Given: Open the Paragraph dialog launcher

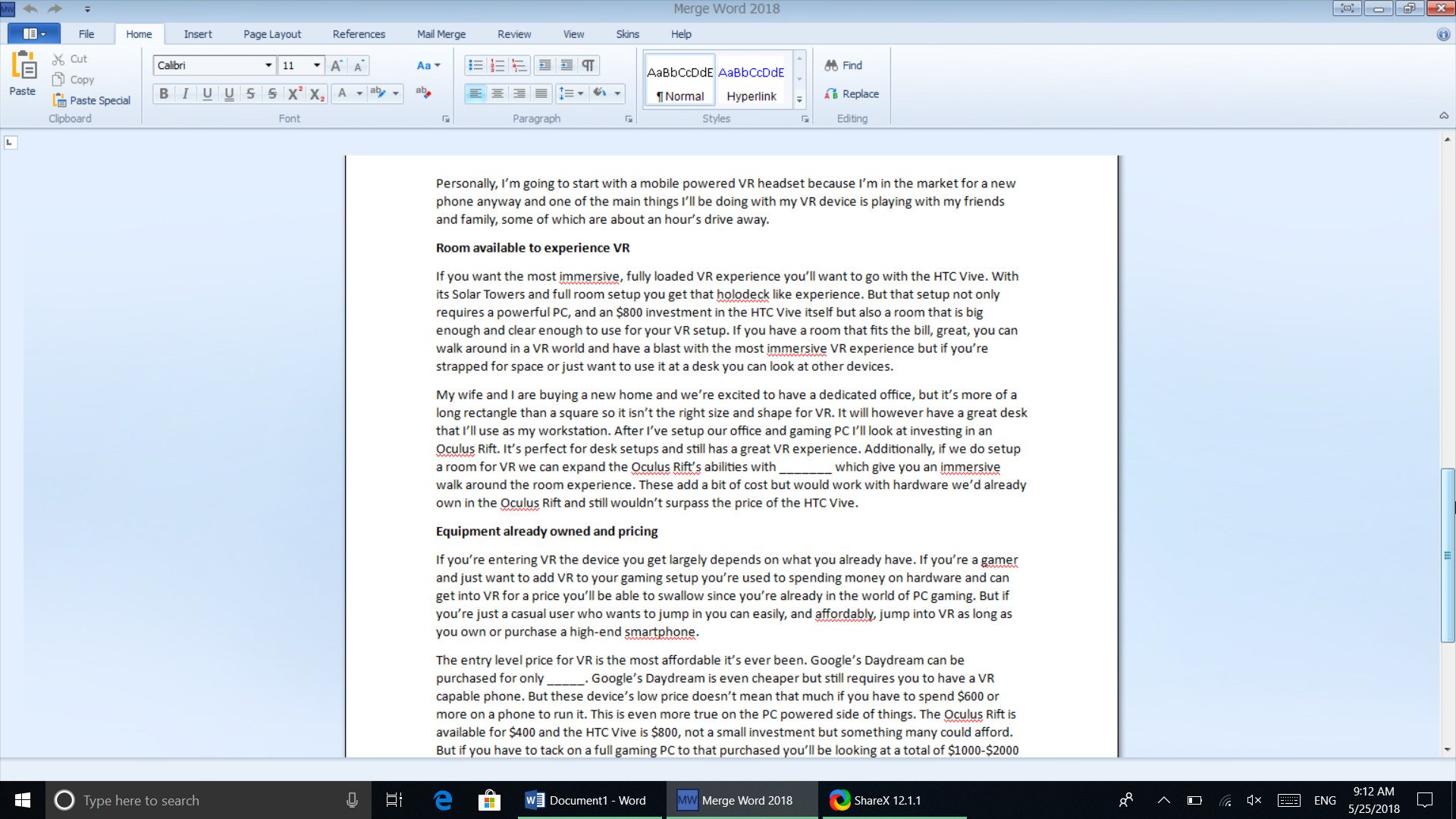Looking at the screenshot, I should (x=629, y=119).
